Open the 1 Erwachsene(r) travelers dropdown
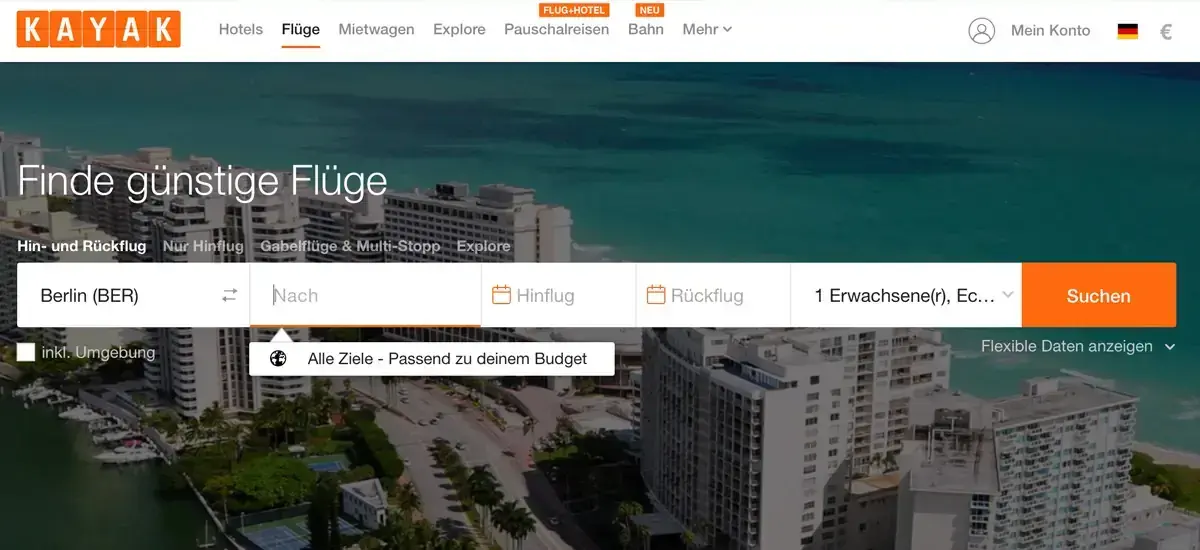The width and height of the screenshot is (1200, 550). click(x=906, y=295)
